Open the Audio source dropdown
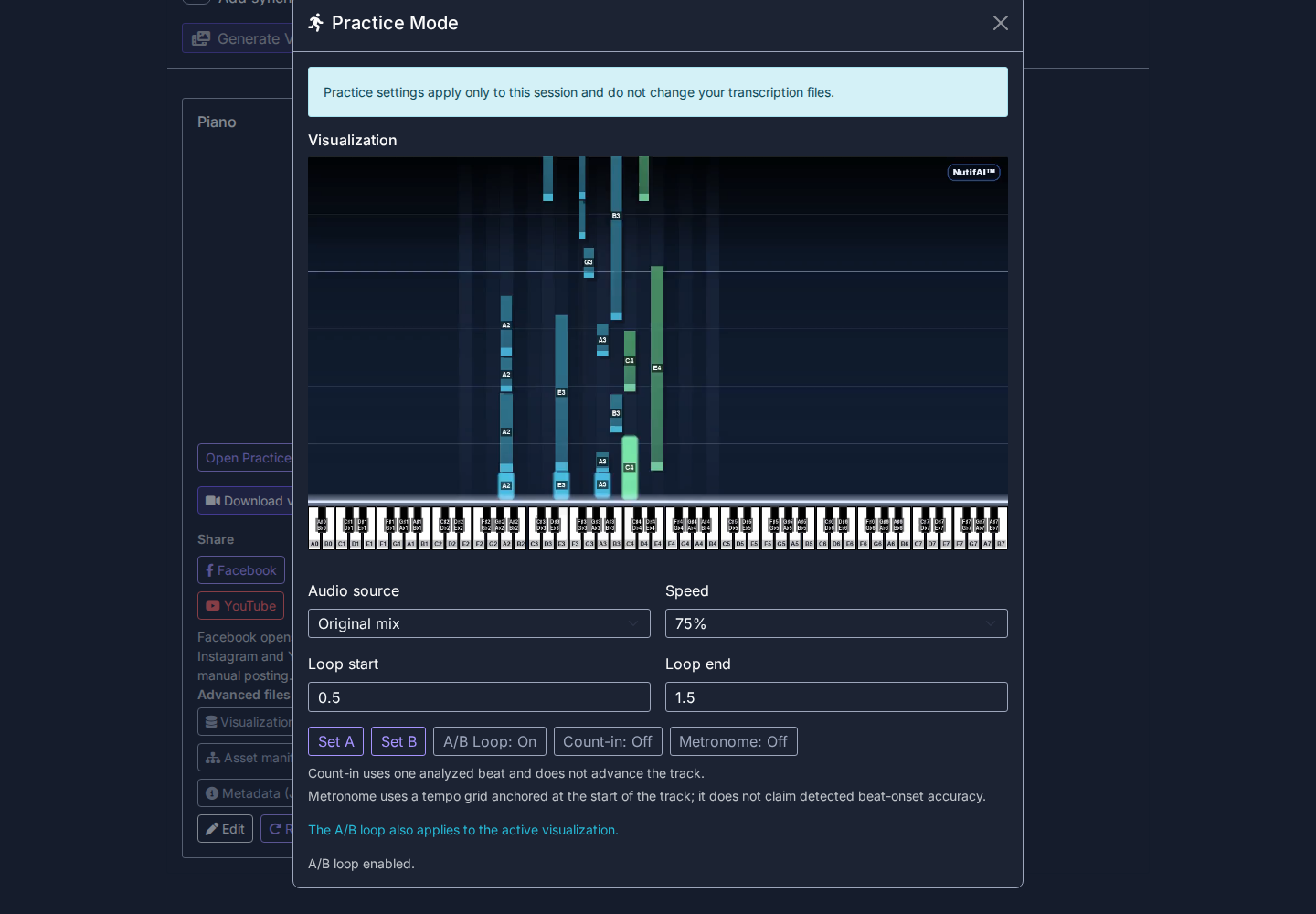The width and height of the screenshot is (1316, 914). click(x=479, y=623)
